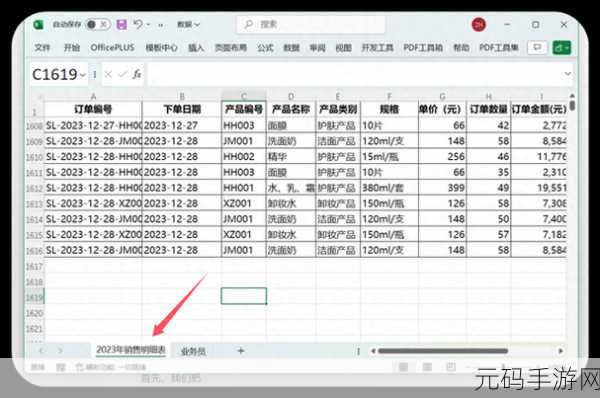This screenshot has height=398, width=600.
Task: Open the user account avatar
Action: (478, 24)
